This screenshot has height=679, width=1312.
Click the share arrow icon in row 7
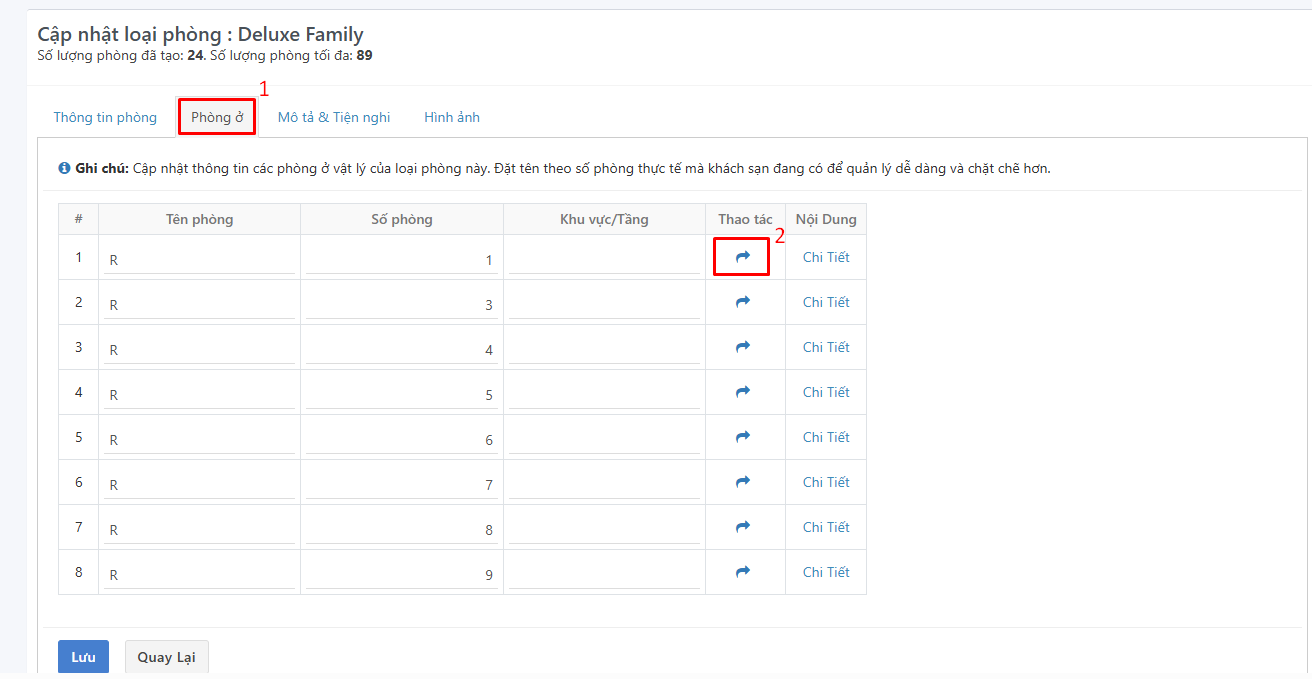pyautogui.click(x=742, y=527)
